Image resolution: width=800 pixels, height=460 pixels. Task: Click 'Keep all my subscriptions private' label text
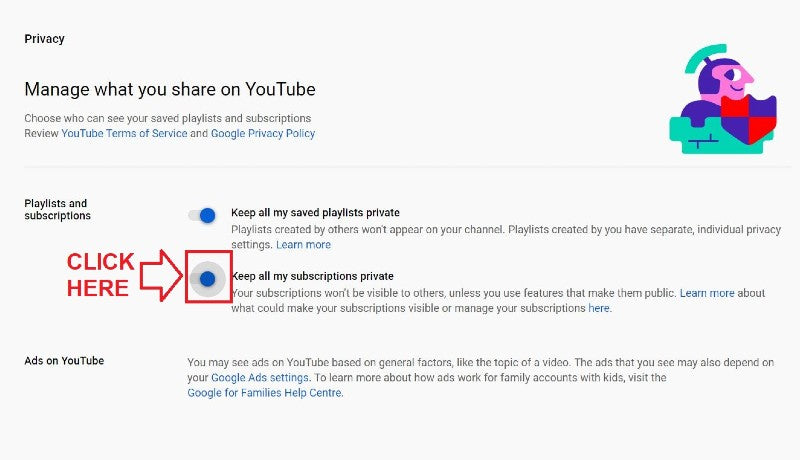click(312, 276)
